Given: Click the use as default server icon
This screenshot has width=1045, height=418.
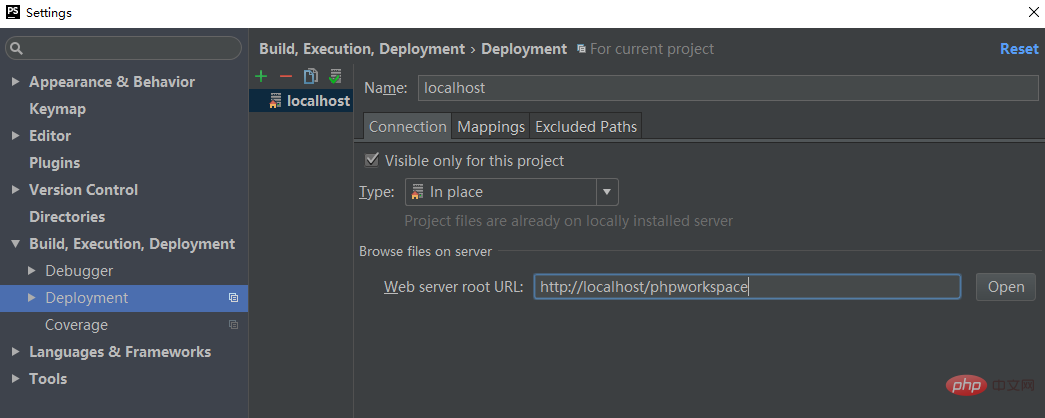Looking at the screenshot, I should click(336, 76).
